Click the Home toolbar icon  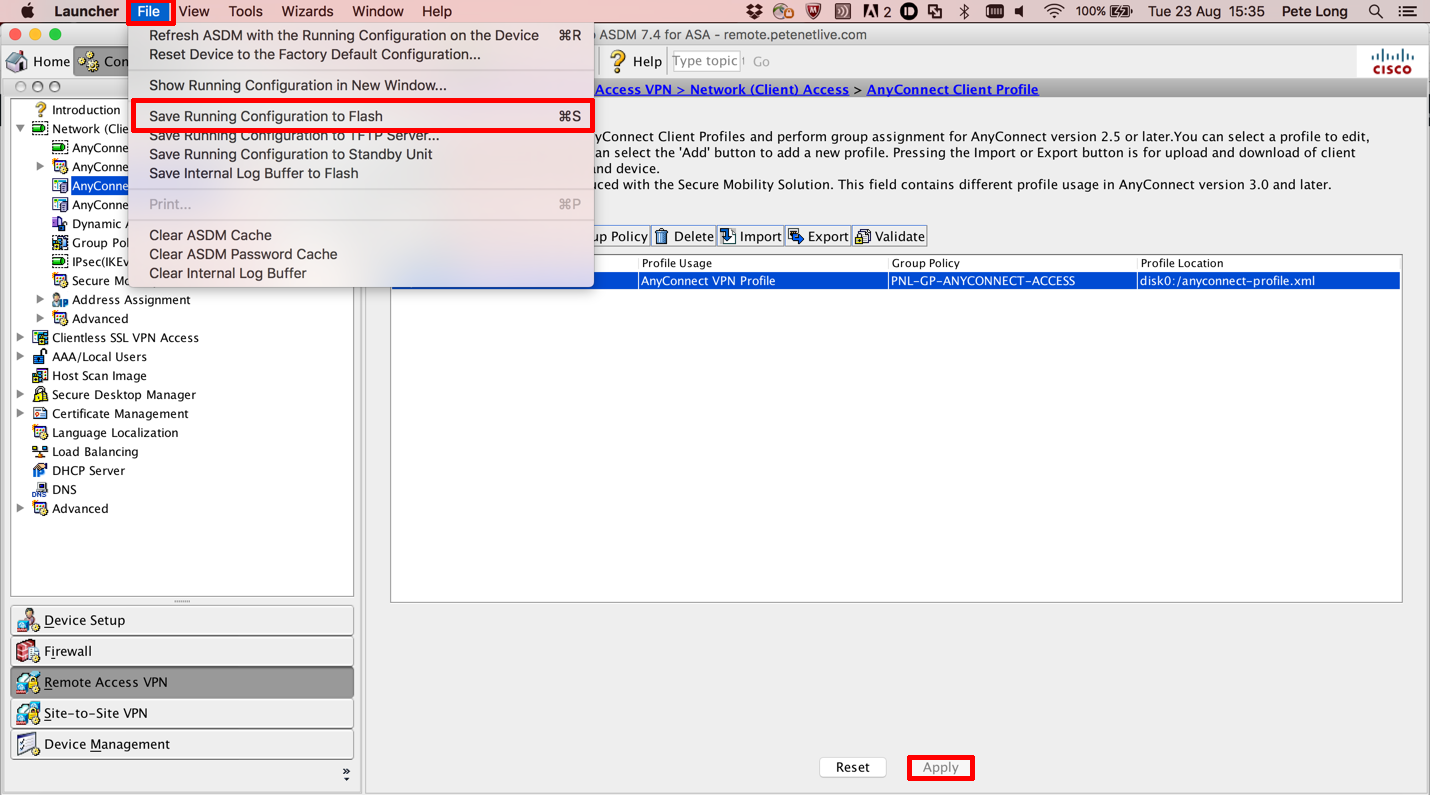point(17,61)
